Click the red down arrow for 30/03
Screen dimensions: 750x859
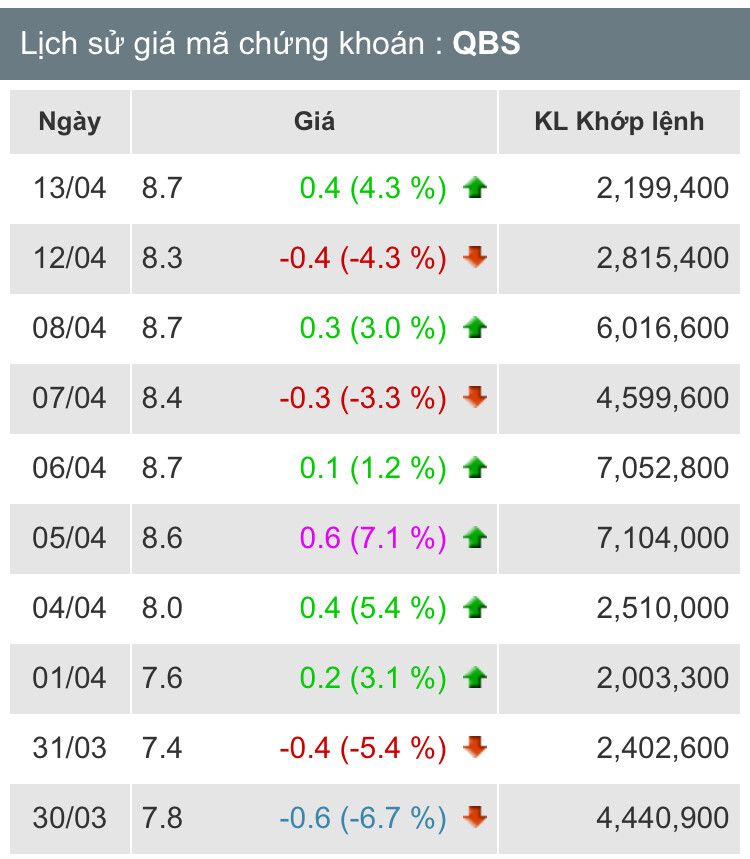[x=475, y=817]
